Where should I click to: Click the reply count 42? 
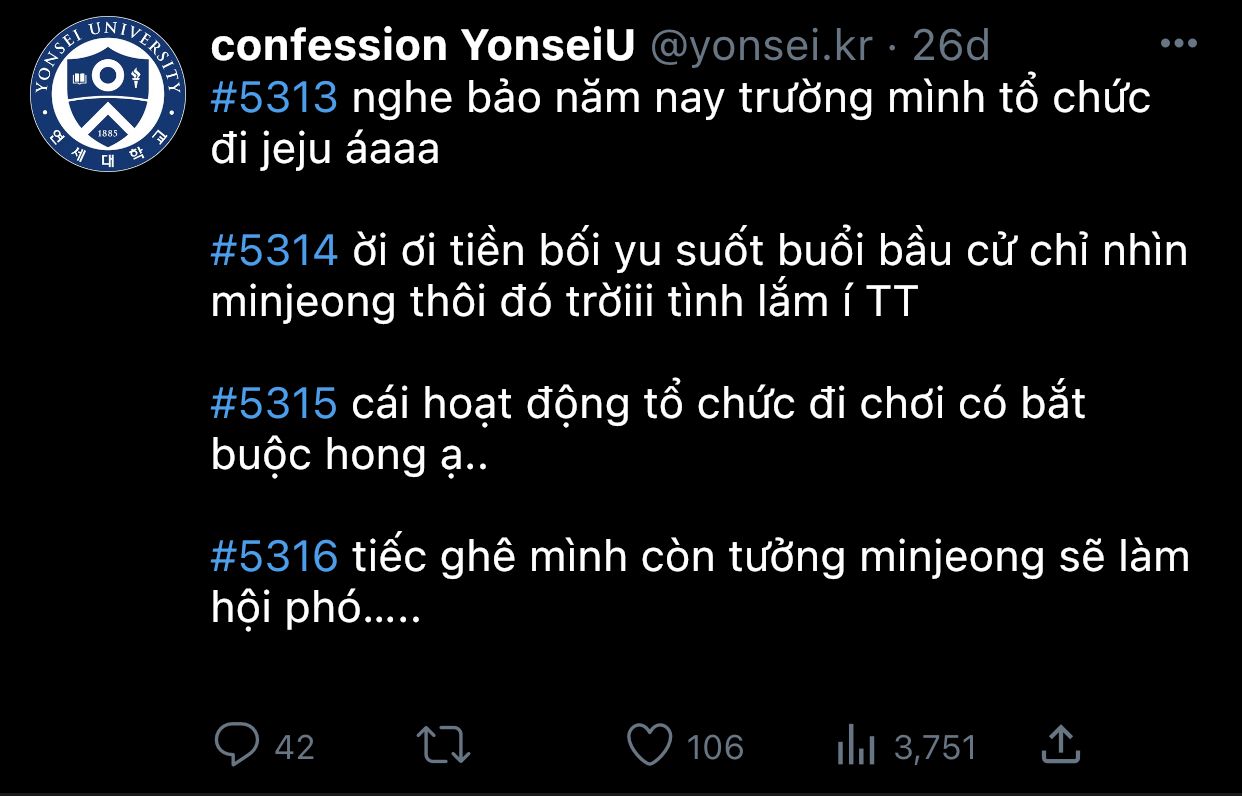[294, 747]
